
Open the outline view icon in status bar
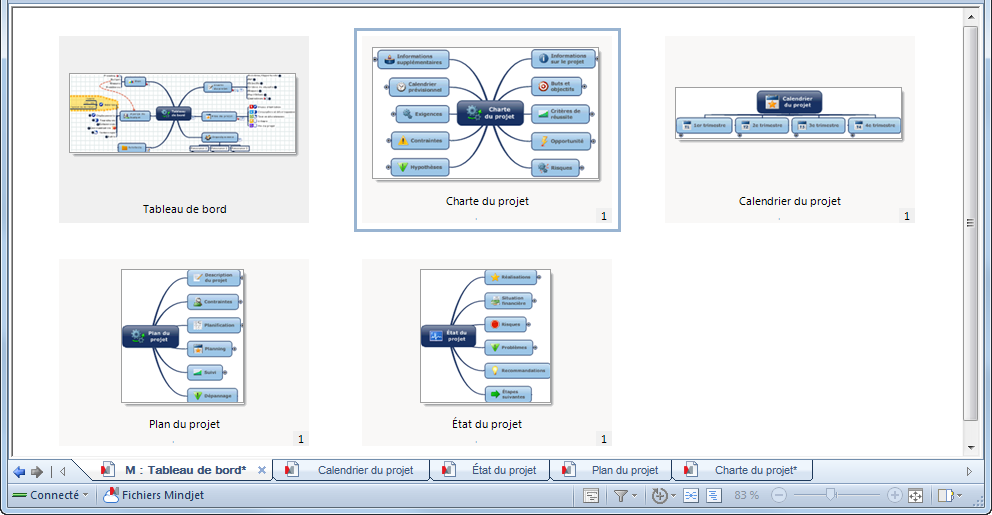(591, 495)
